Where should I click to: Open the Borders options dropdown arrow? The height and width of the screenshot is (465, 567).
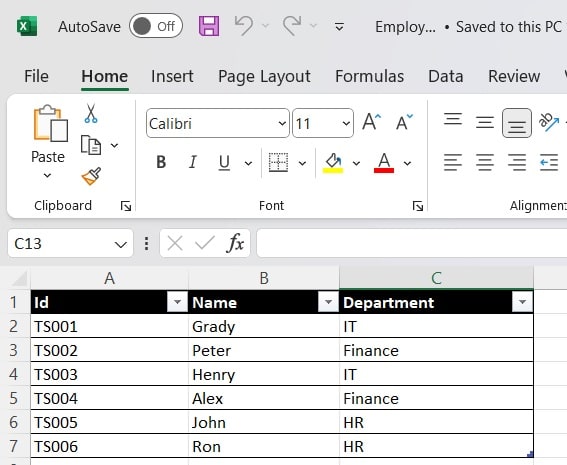[x=302, y=163]
